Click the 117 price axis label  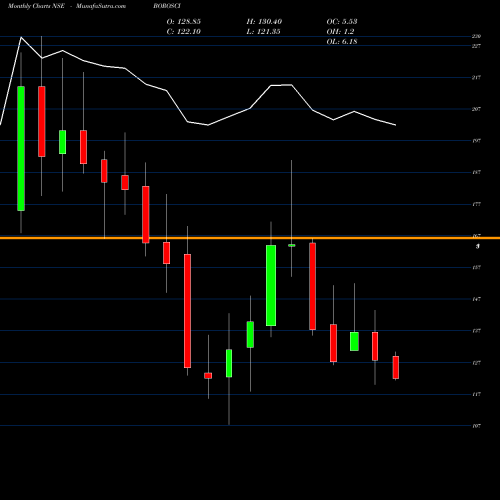click(476, 394)
